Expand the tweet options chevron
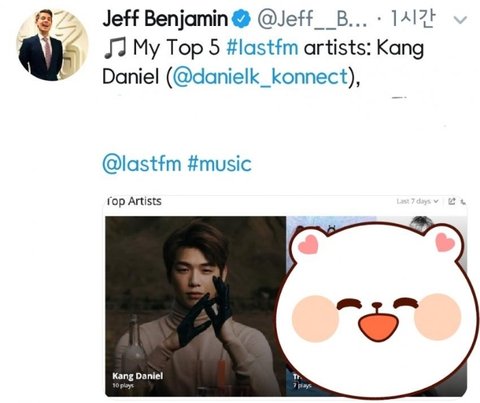 click(460, 20)
